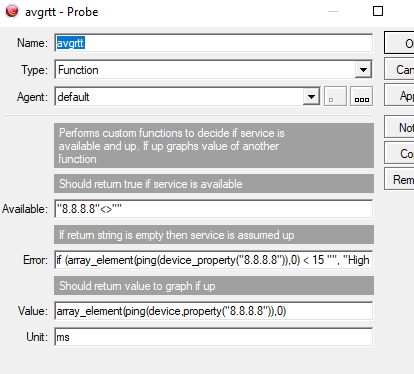Confirm with the OK button
This screenshot has width=414, height=374.
(x=399, y=43)
